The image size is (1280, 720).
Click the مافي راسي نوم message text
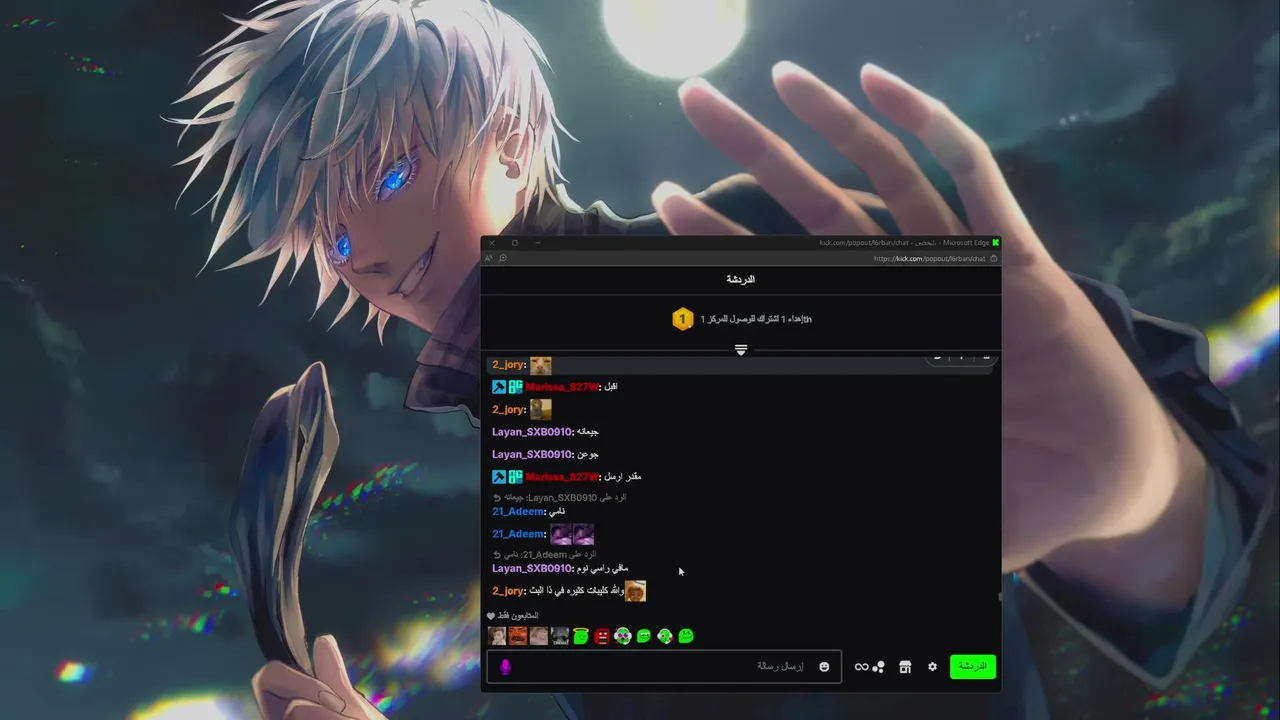(x=603, y=568)
